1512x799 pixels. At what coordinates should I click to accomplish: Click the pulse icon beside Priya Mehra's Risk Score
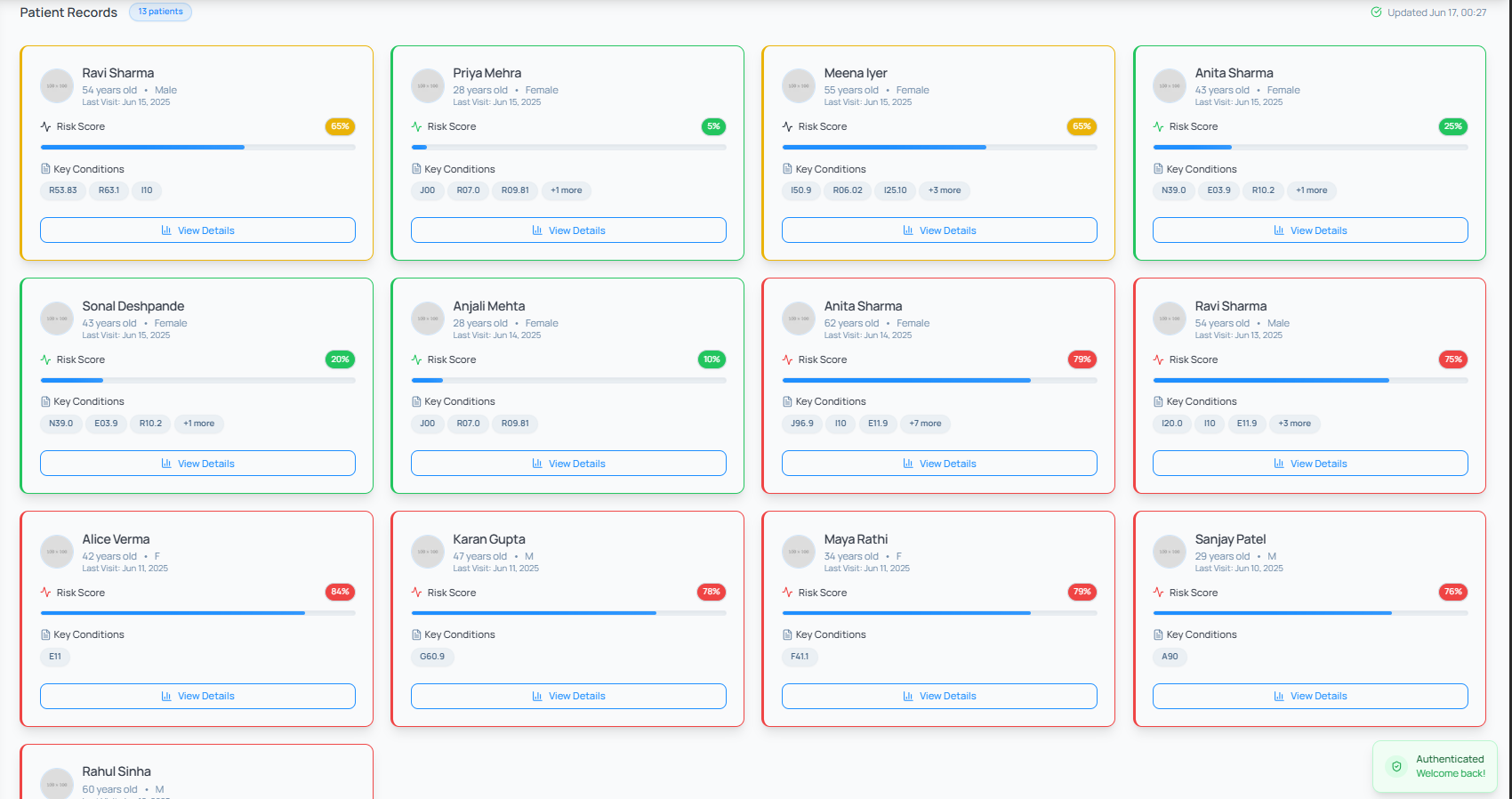click(x=416, y=126)
